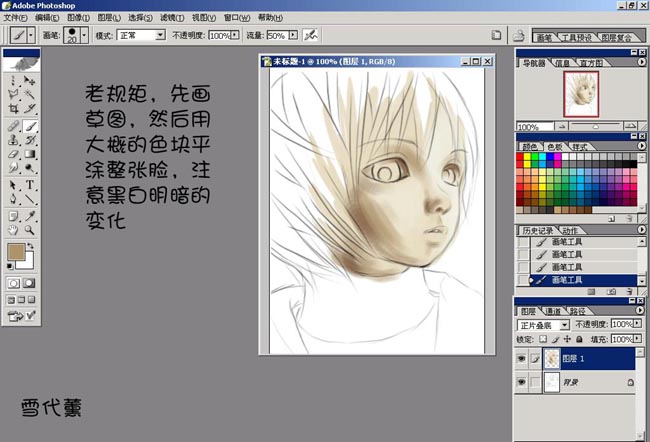Select the Brush tool in the toolbox
The width and height of the screenshot is (650, 442).
coord(30,127)
